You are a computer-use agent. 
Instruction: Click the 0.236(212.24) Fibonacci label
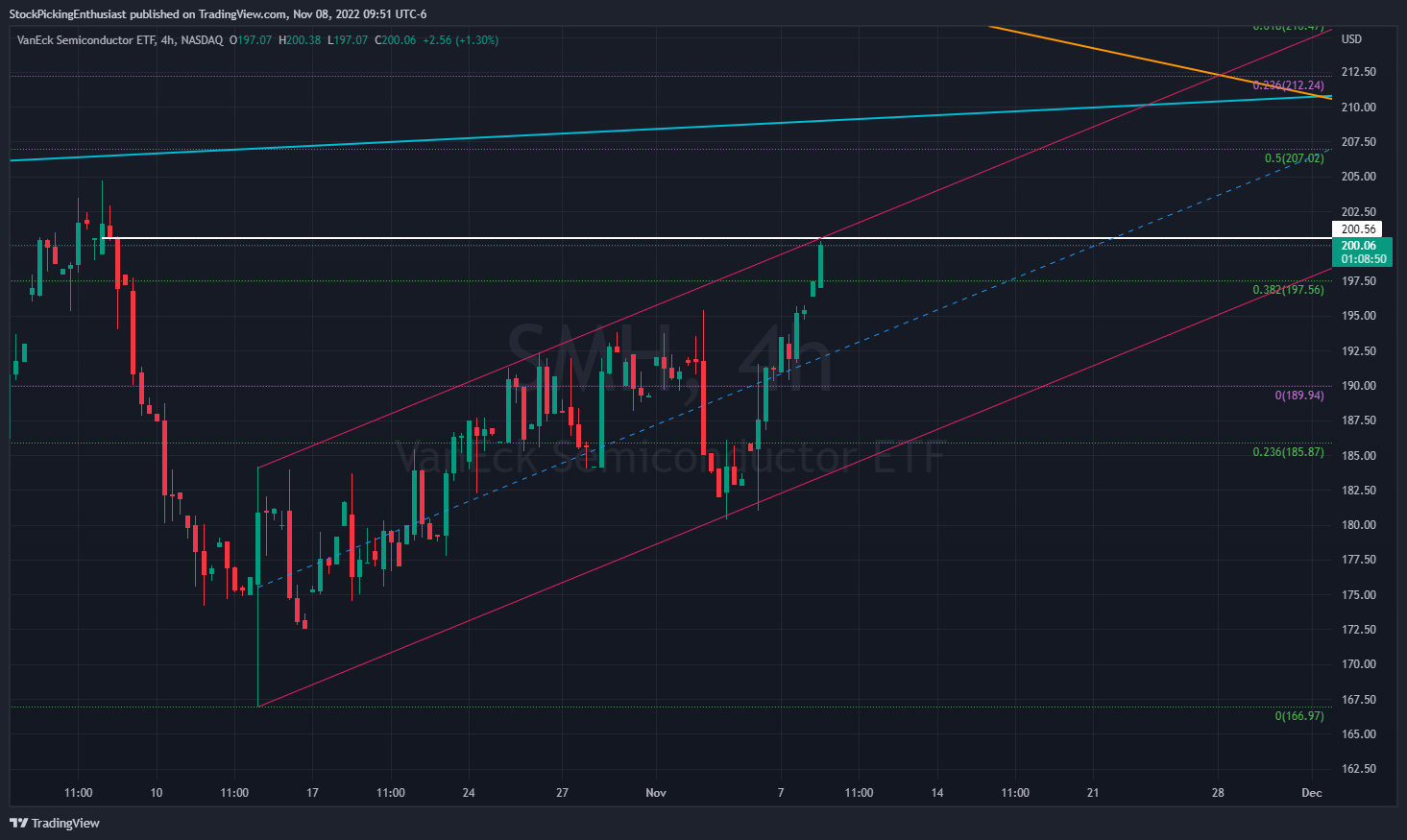coord(1288,85)
